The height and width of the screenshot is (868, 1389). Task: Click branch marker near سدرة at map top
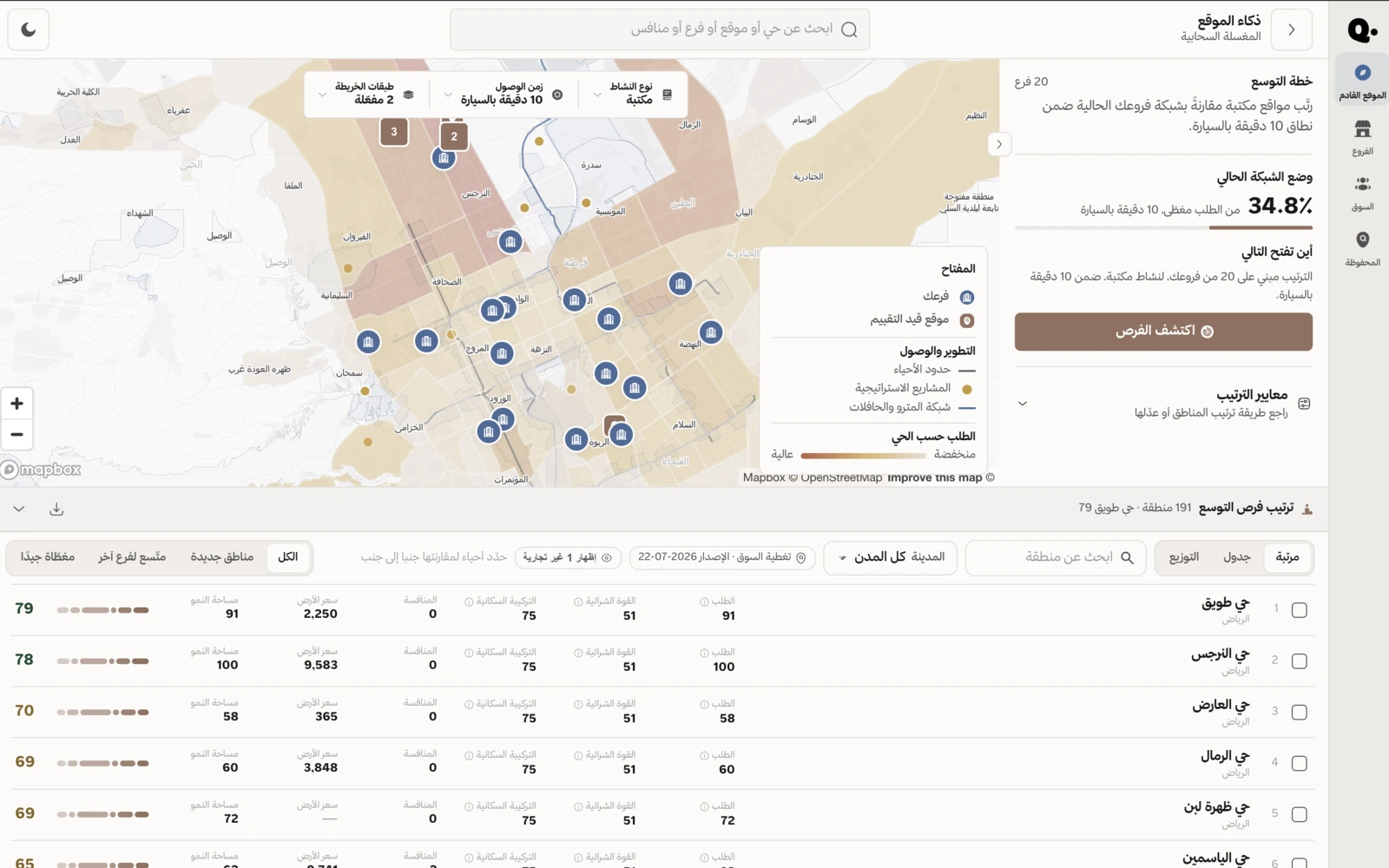[444, 158]
